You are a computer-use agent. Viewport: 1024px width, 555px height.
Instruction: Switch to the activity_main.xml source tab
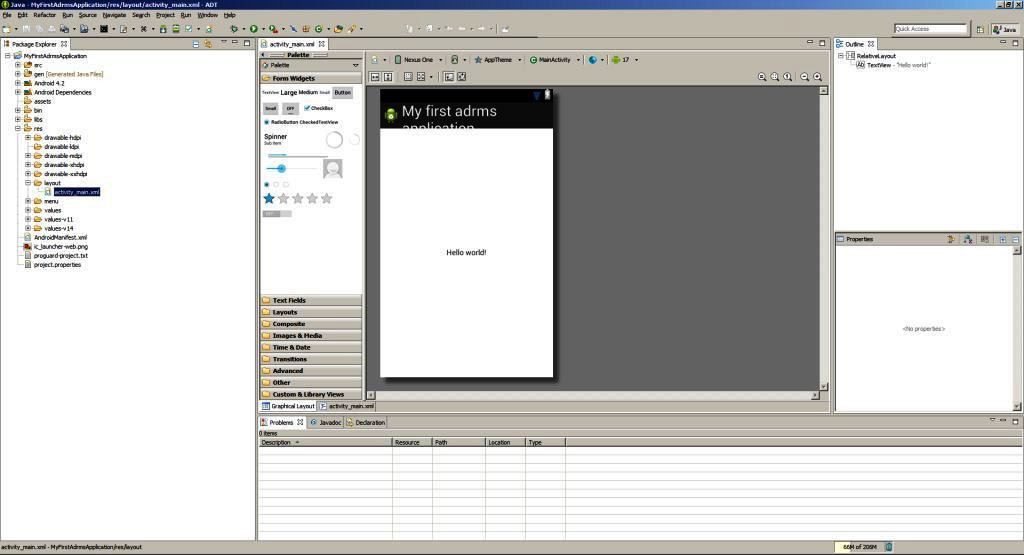pos(347,406)
